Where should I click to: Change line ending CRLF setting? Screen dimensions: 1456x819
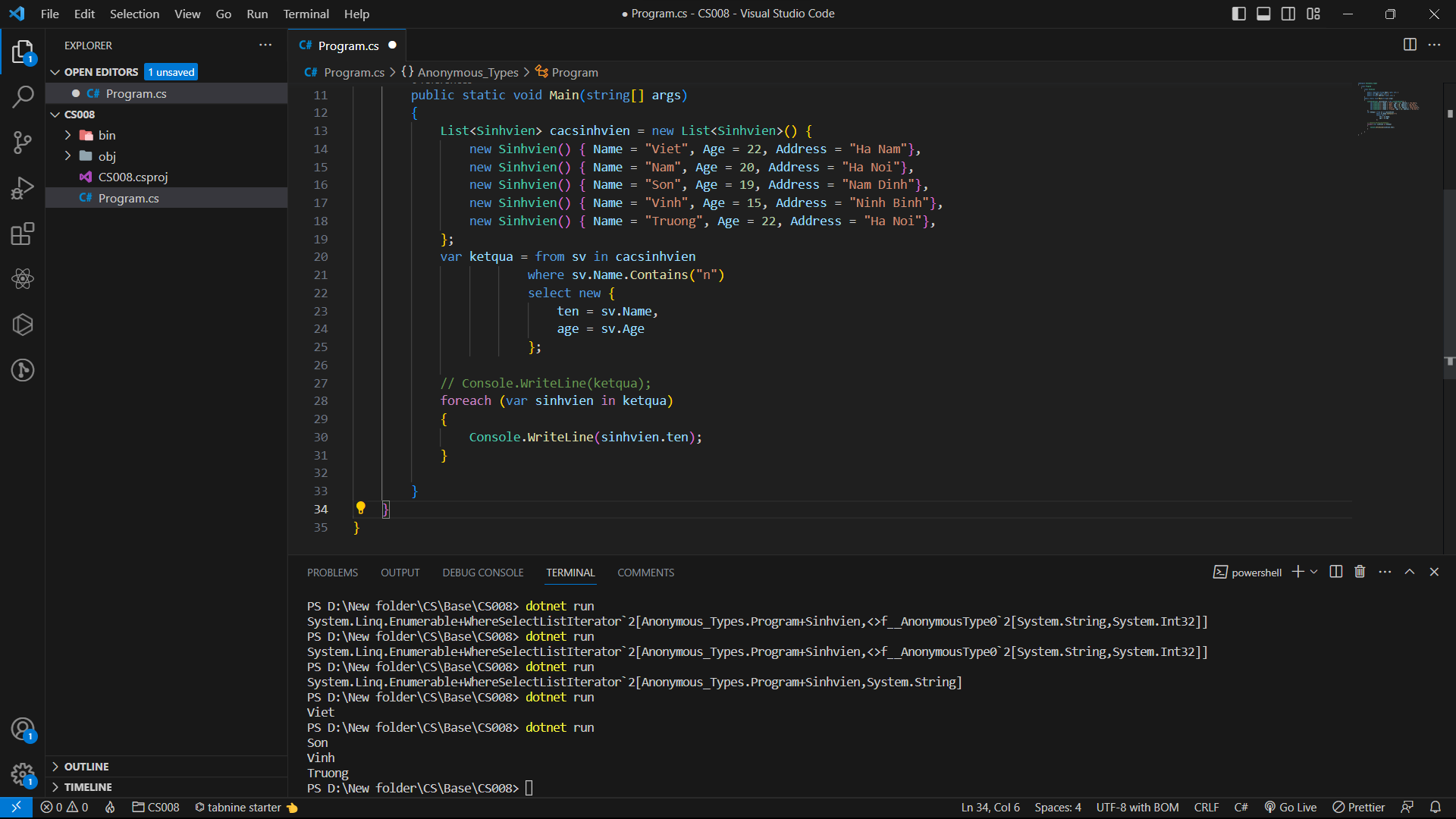1206,808
